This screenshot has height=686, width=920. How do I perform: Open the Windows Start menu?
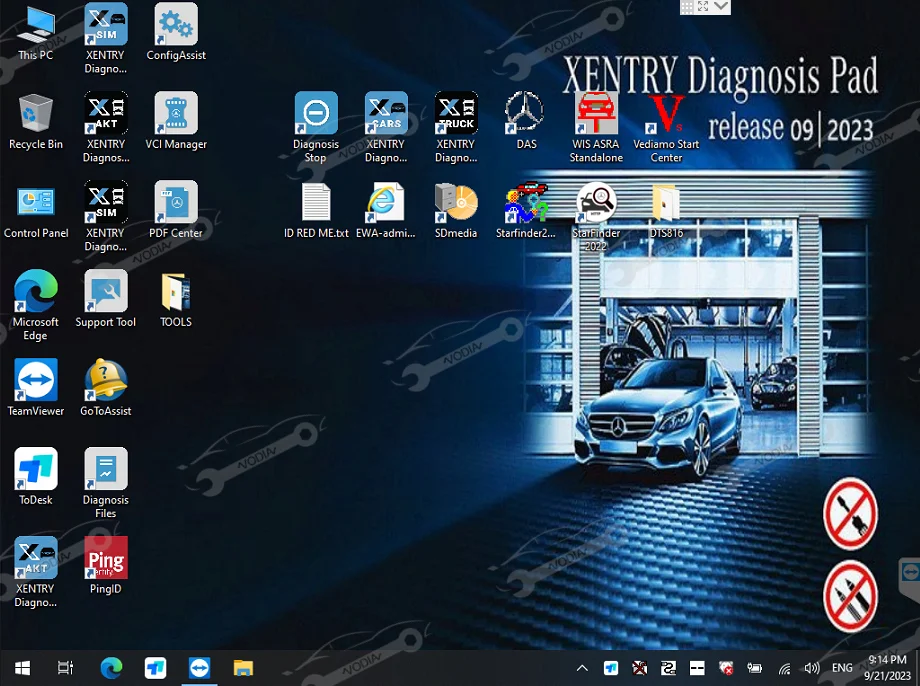pos(22,668)
